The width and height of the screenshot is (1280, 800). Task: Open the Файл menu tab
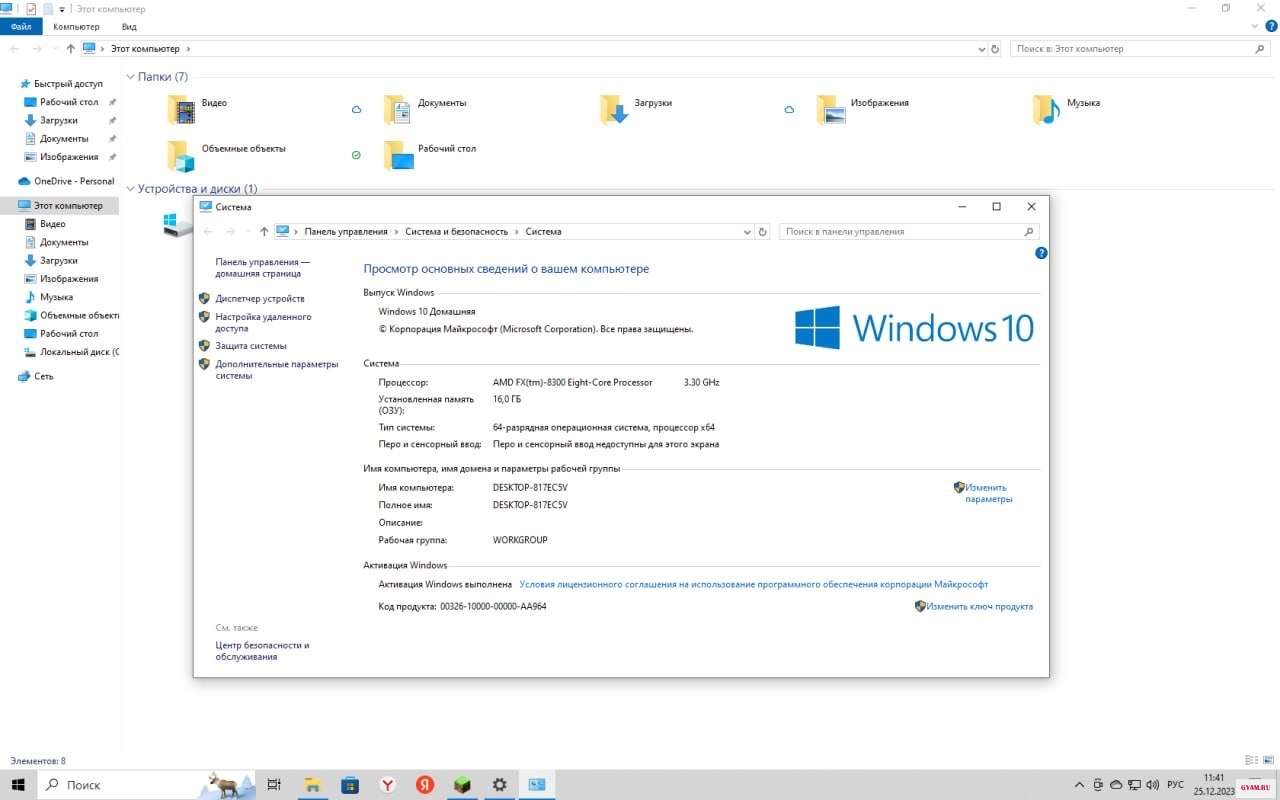(x=21, y=27)
